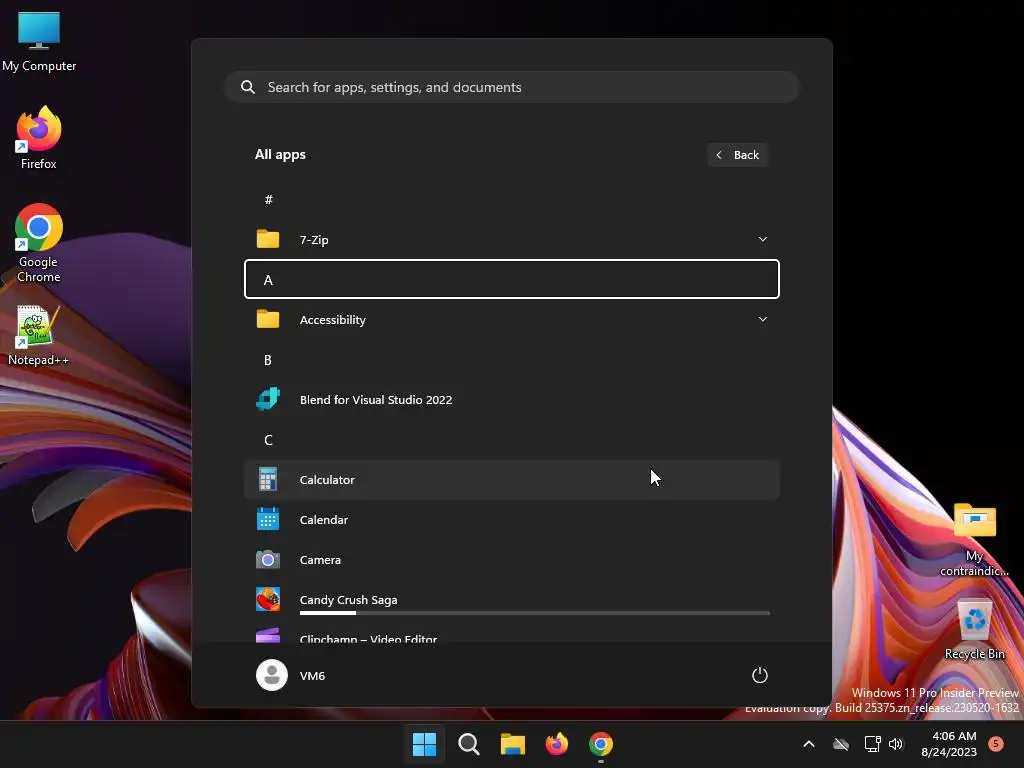Viewport: 1024px width, 768px height.
Task: Click the Start menu search field
Action: point(512,87)
